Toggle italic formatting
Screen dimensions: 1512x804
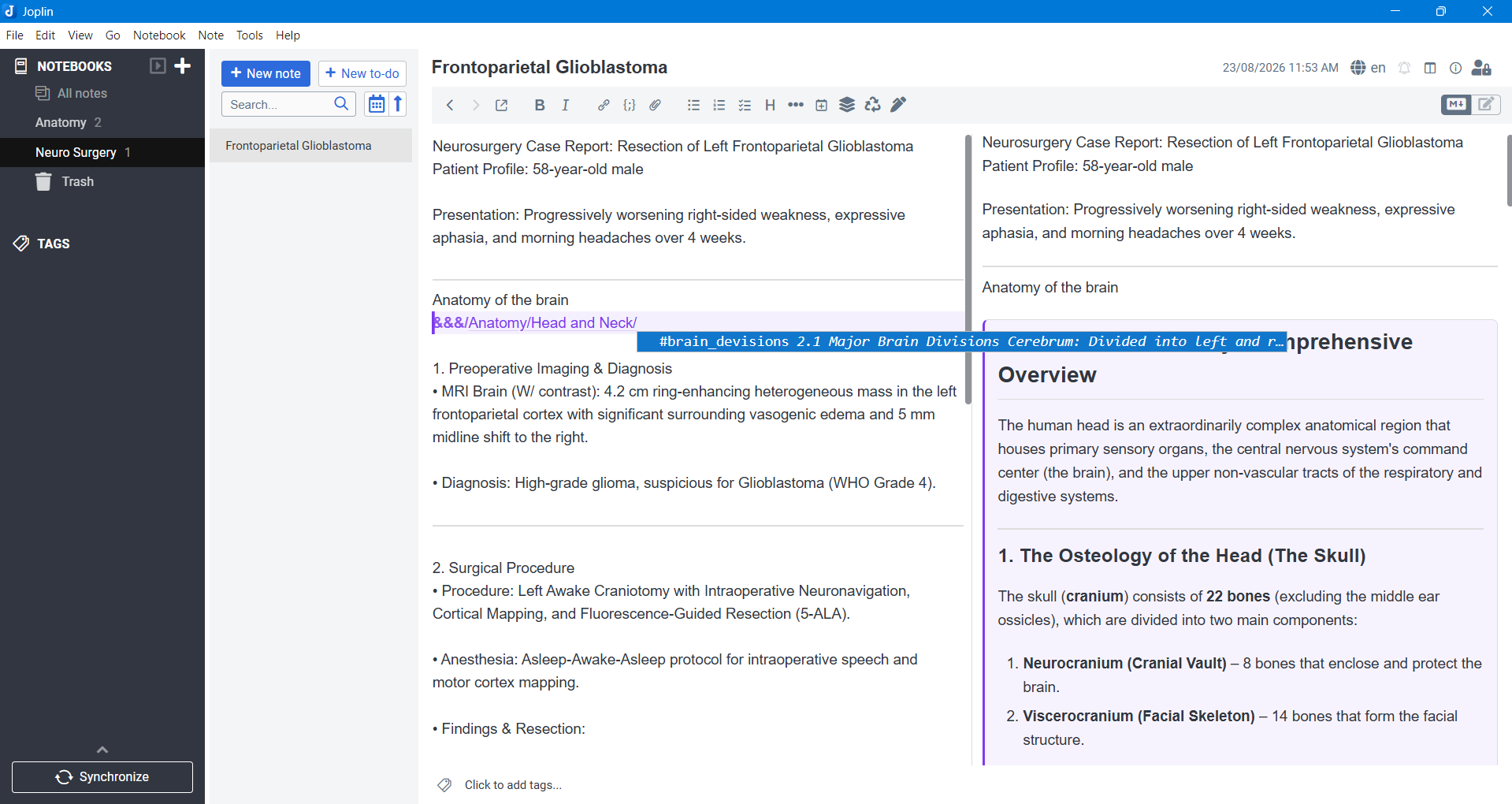tap(566, 105)
